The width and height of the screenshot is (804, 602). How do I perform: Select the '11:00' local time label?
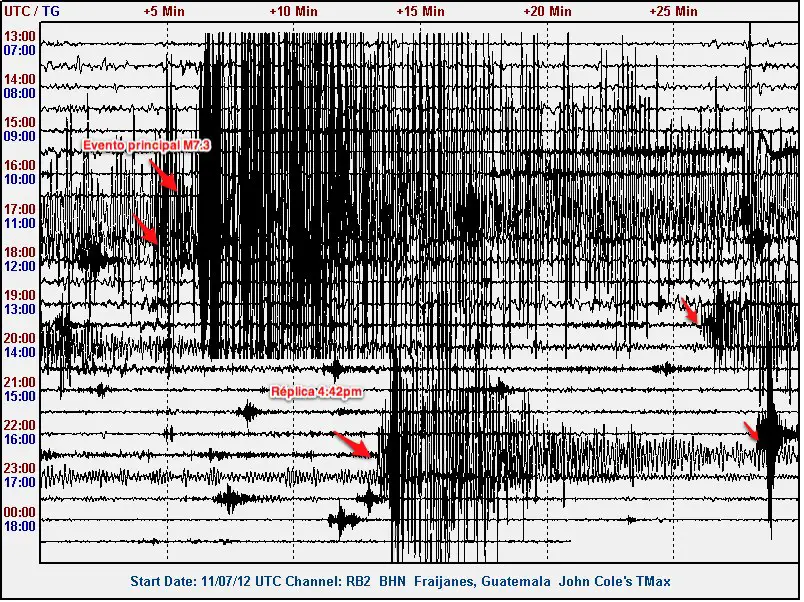[20, 224]
